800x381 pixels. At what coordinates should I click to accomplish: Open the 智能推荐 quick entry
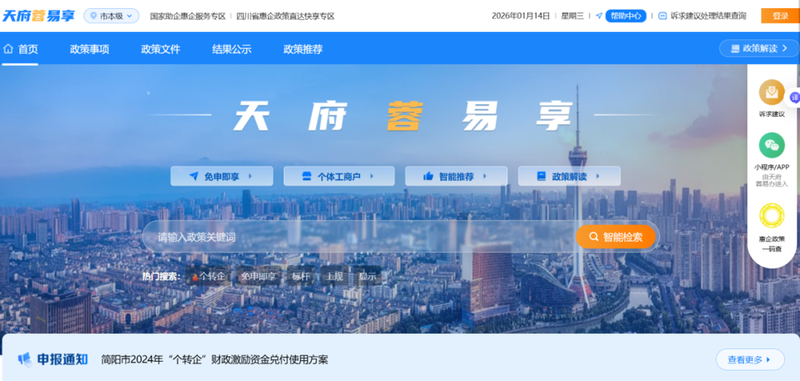456,176
